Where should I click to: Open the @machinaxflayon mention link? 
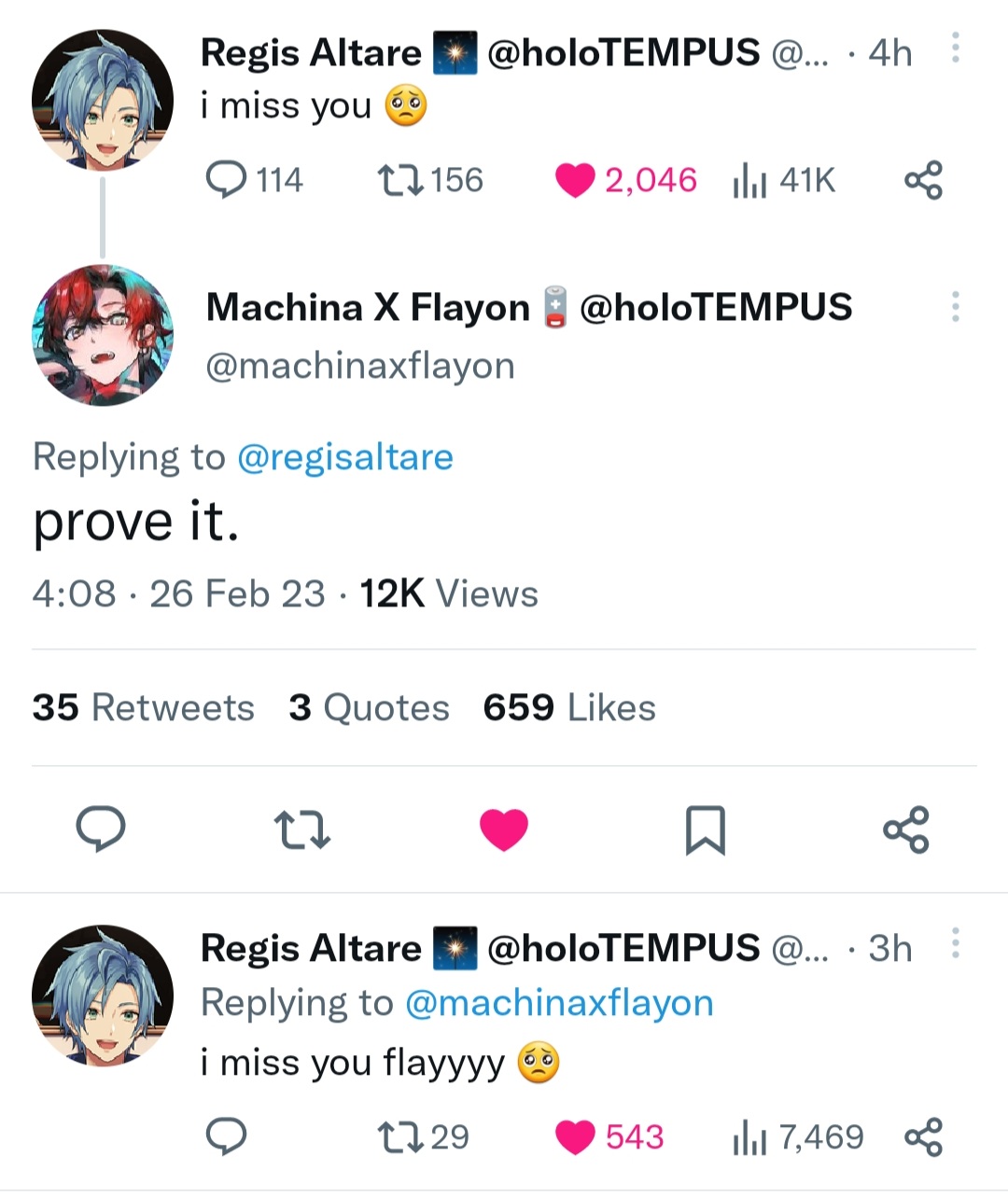tap(559, 1003)
